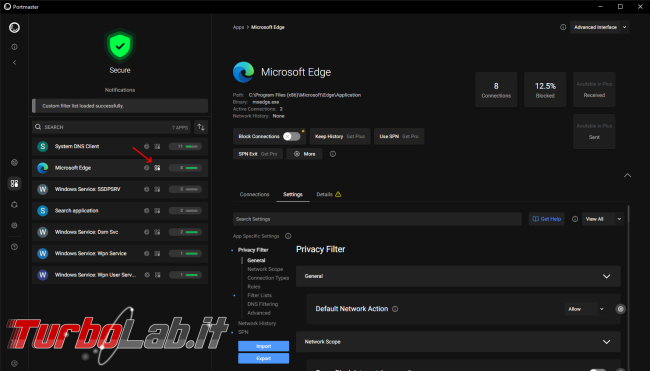This screenshot has height=371, width=650.
Task: Click the Microsoft Edge connection count bar
Action: point(185,168)
